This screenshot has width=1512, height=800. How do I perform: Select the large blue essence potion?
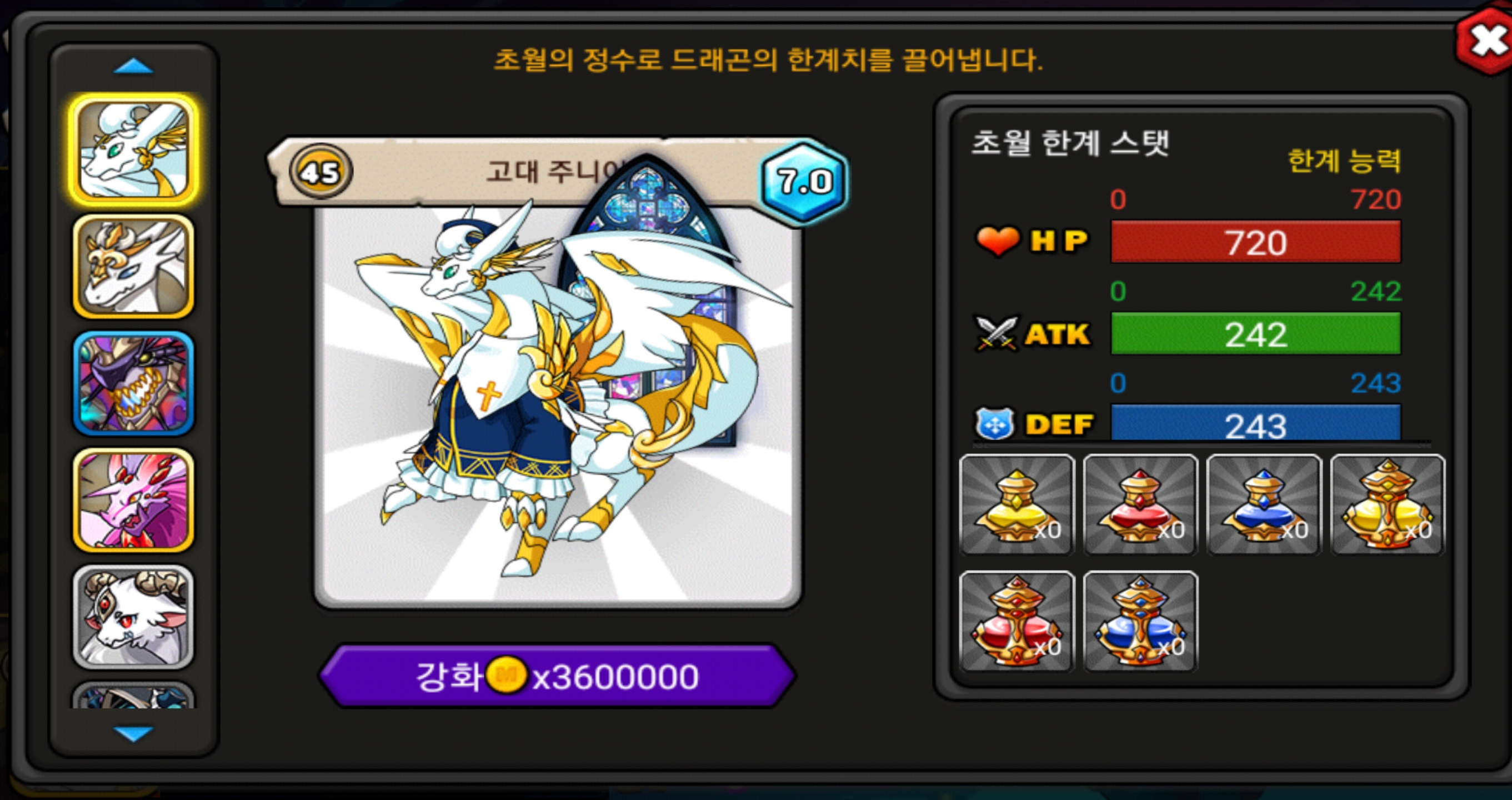1140,621
